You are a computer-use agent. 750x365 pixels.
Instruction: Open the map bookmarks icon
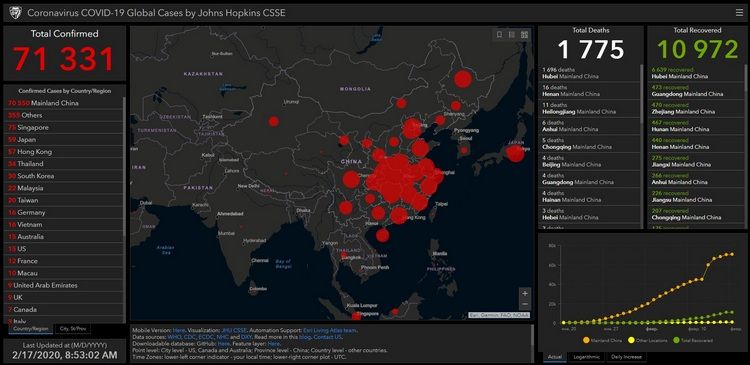coord(499,34)
